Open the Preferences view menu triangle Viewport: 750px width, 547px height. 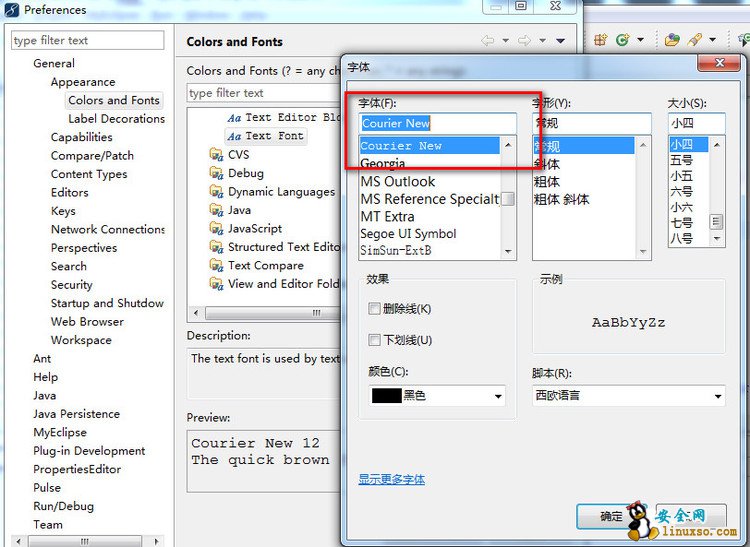point(561,41)
